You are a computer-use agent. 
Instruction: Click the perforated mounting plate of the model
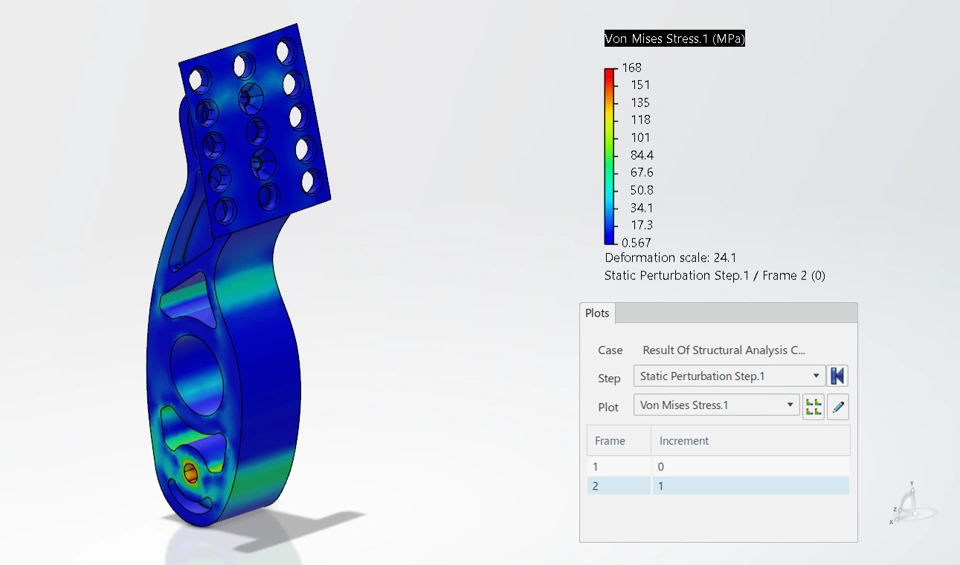[254, 129]
